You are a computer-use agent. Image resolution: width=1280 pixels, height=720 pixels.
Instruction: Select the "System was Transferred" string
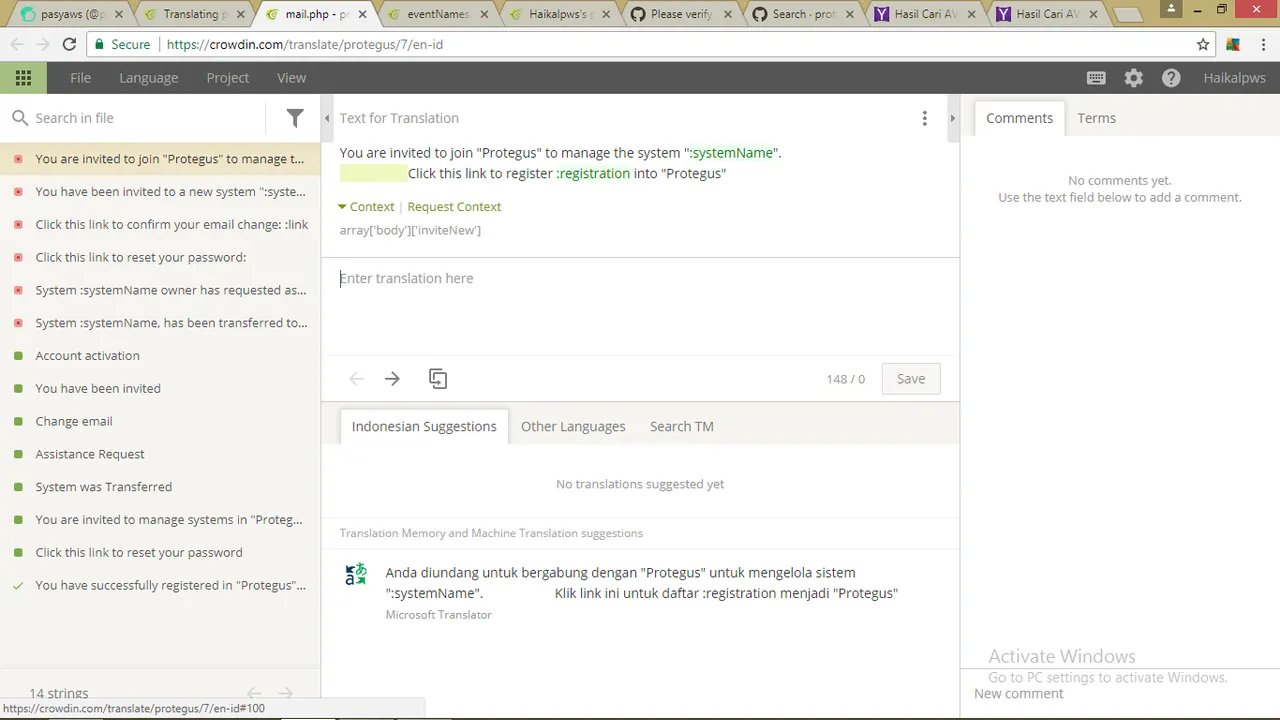tap(160, 487)
